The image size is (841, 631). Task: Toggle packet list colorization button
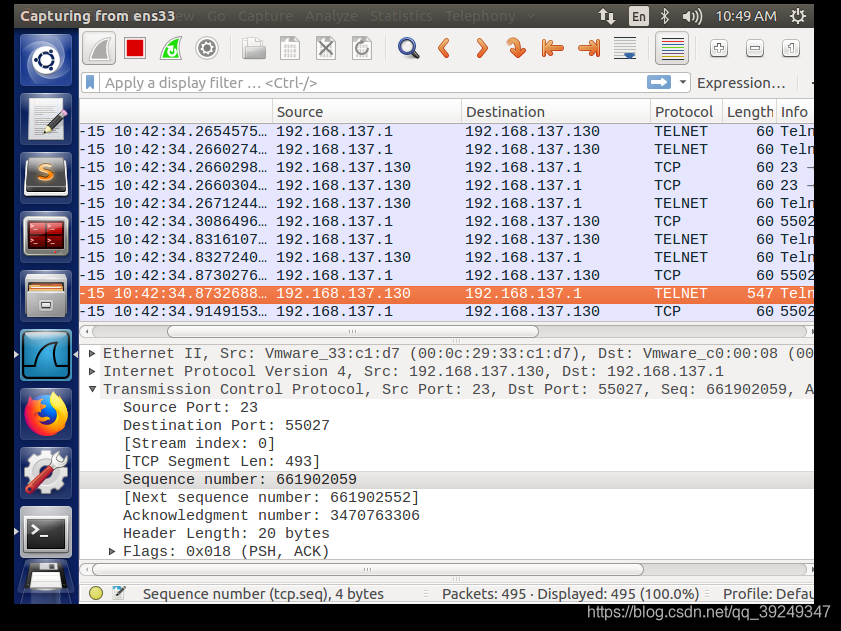pos(673,48)
